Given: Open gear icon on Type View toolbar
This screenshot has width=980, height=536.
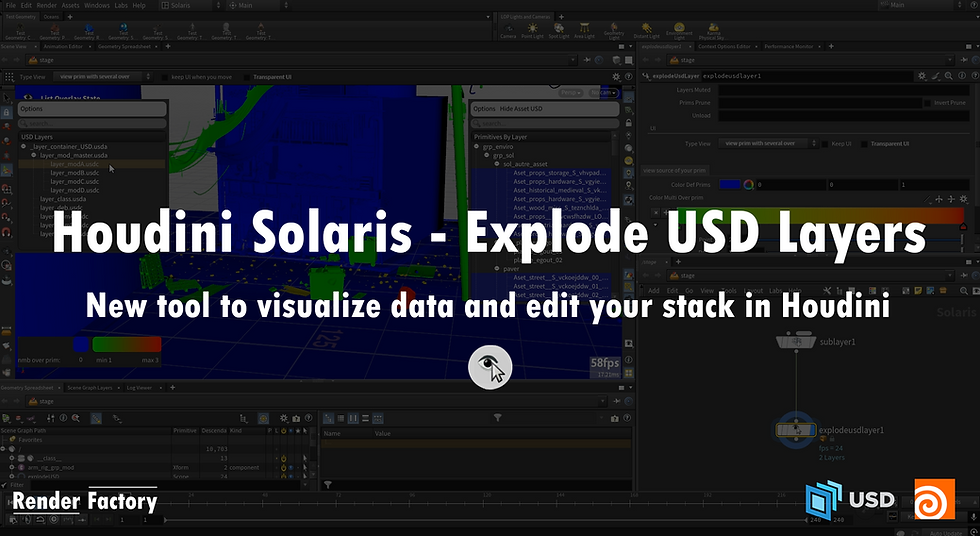Looking at the screenshot, I should 616,77.
